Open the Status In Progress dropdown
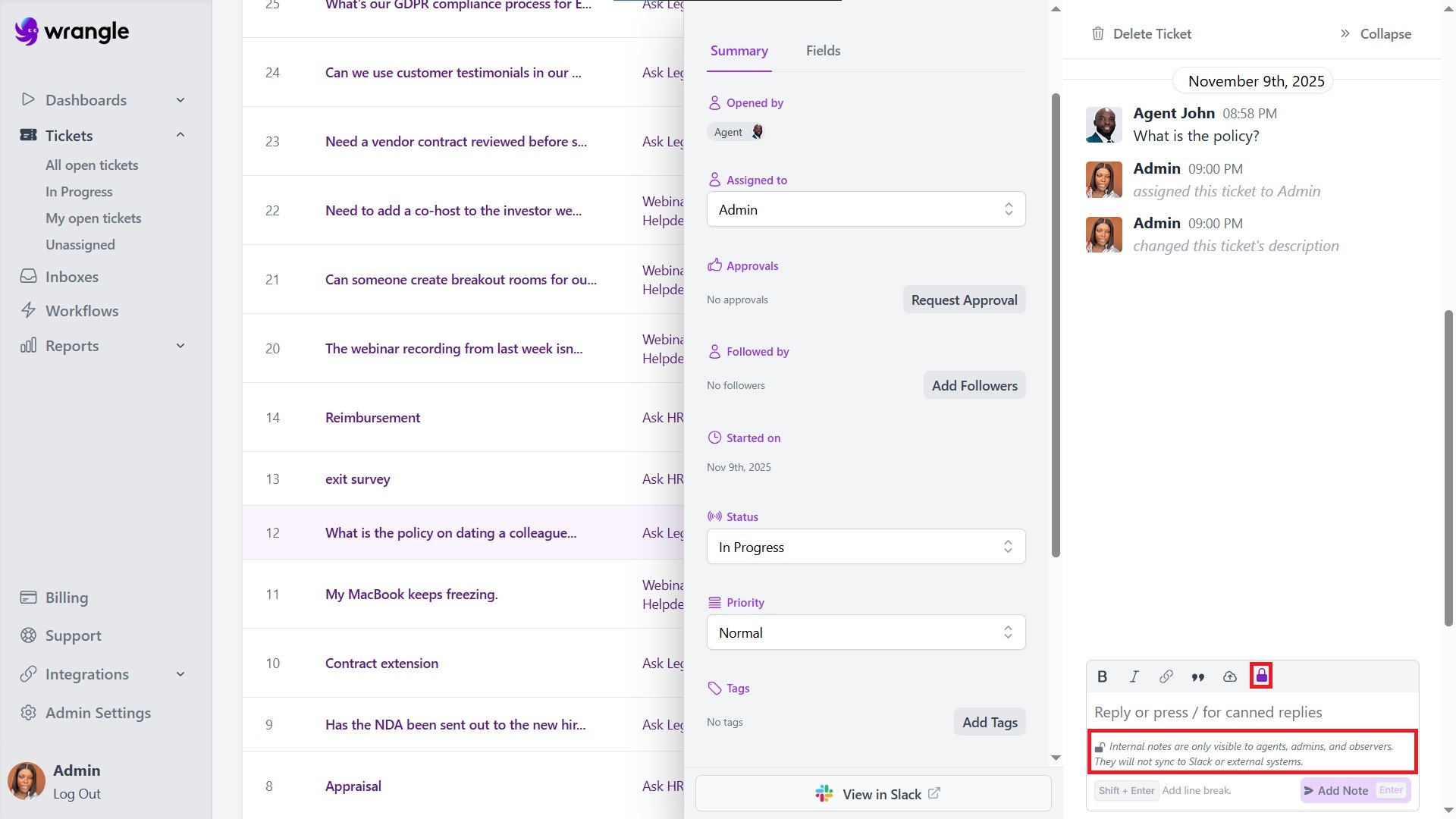 [865, 547]
